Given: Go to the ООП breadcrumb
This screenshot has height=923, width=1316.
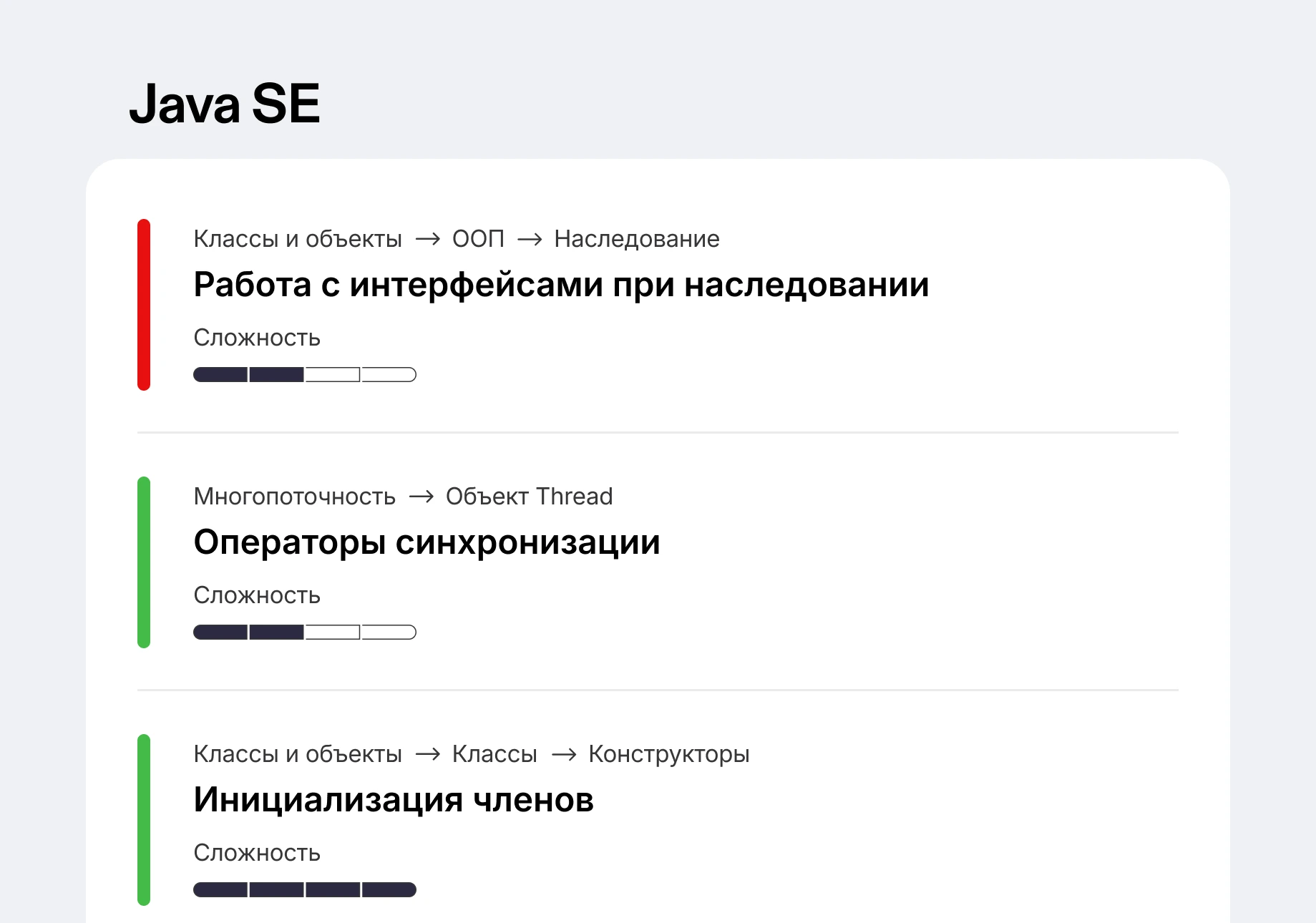Looking at the screenshot, I should pos(478,239).
